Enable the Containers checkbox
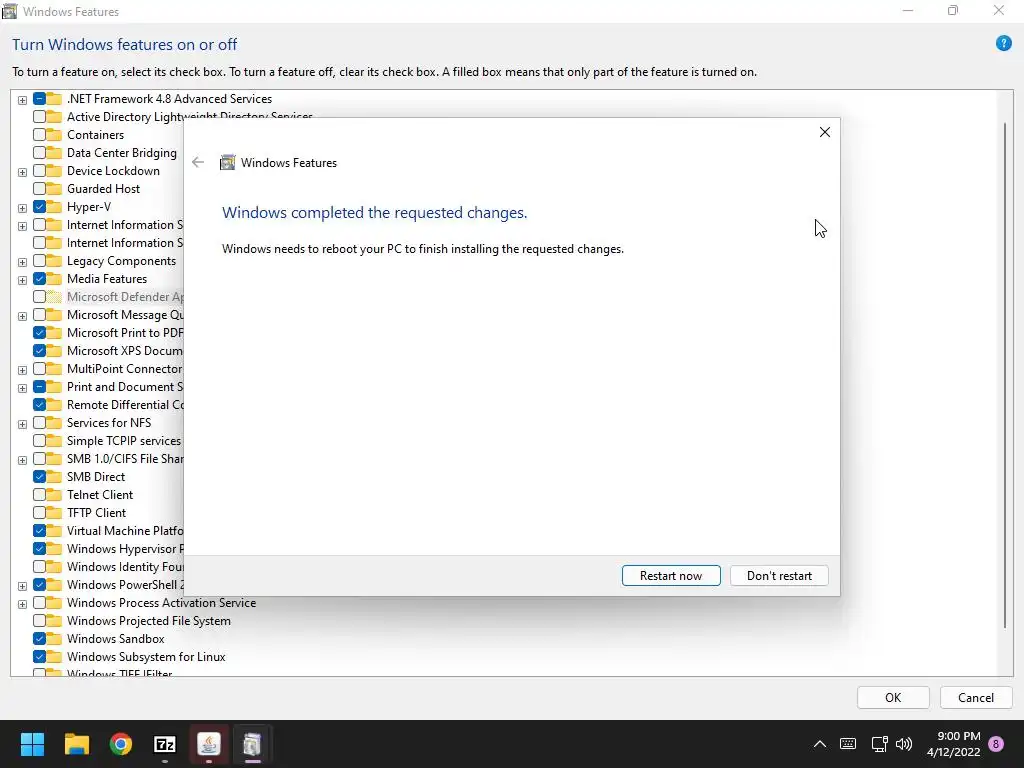 pyautogui.click(x=39, y=135)
